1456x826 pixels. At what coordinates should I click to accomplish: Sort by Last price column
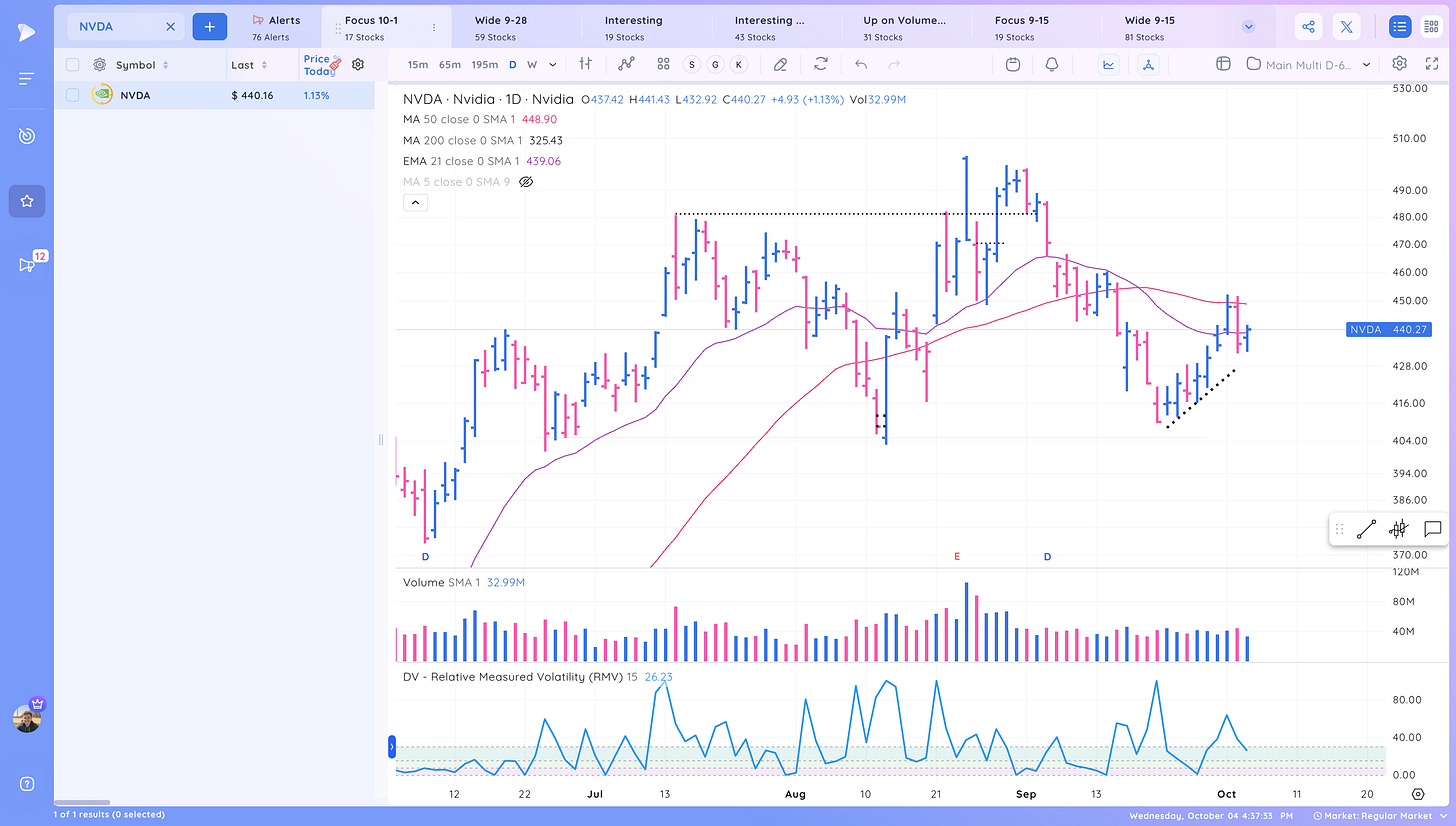[248, 65]
